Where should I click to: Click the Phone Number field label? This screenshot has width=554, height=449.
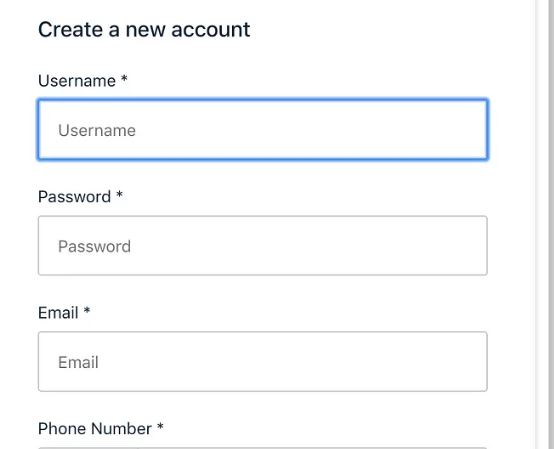point(95,429)
